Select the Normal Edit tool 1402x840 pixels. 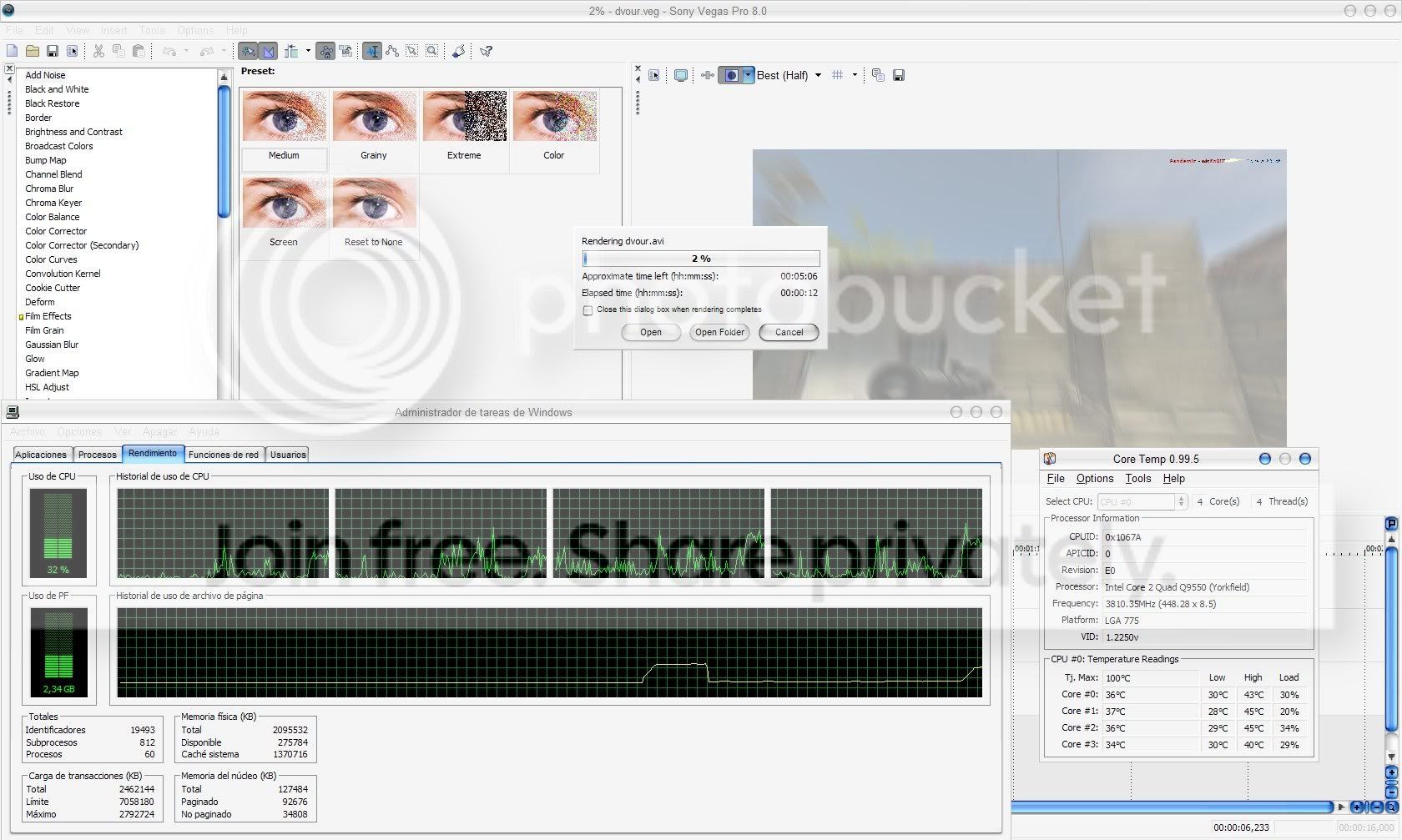pos(372,51)
